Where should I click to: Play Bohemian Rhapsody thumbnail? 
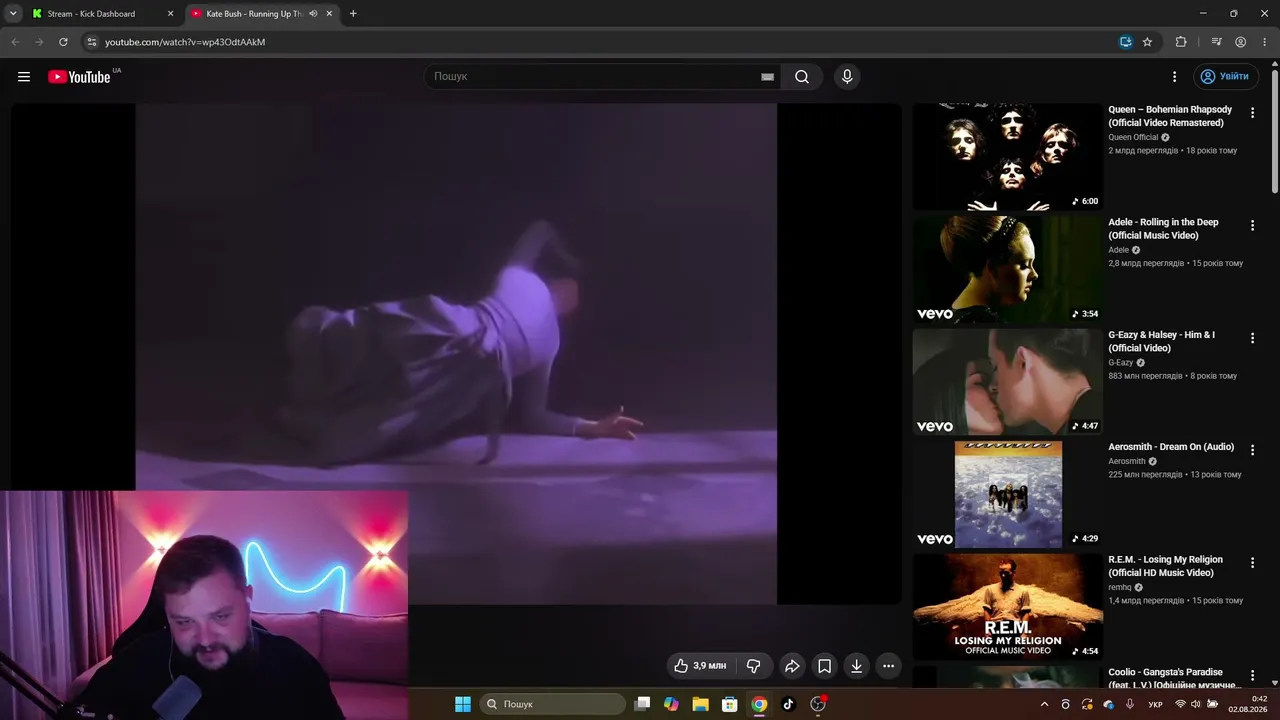(1007, 157)
